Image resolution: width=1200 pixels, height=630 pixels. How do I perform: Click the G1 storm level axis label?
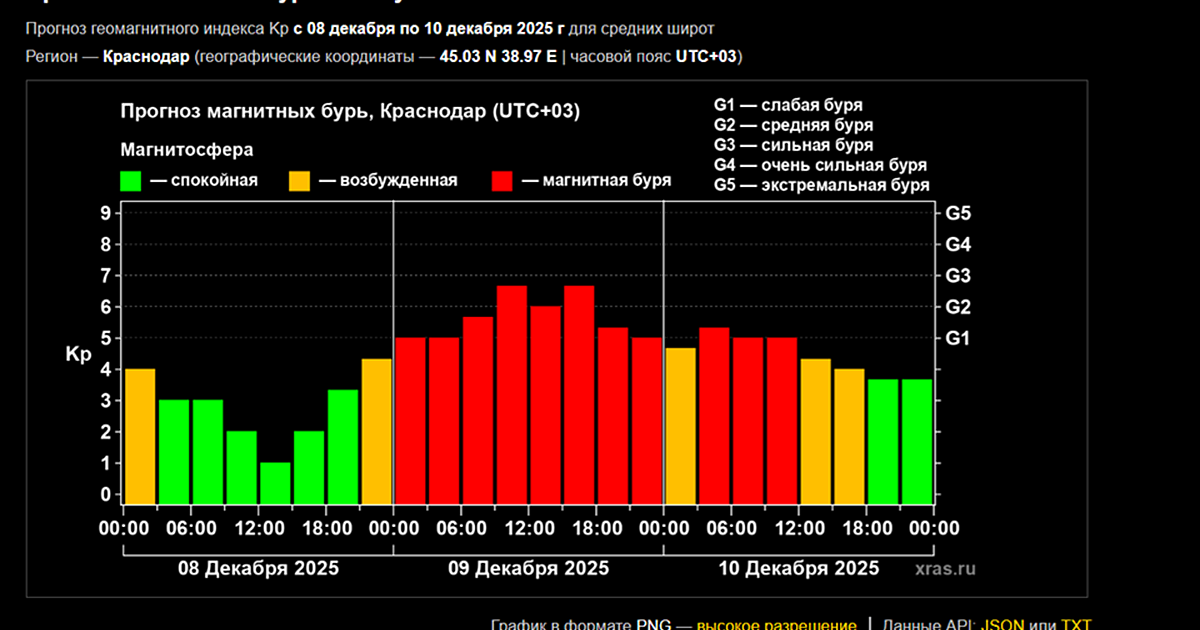pyautogui.click(x=958, y=338)
